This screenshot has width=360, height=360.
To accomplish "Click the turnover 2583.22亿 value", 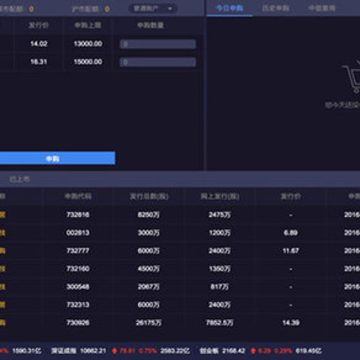I will click(x=175, y=351).
